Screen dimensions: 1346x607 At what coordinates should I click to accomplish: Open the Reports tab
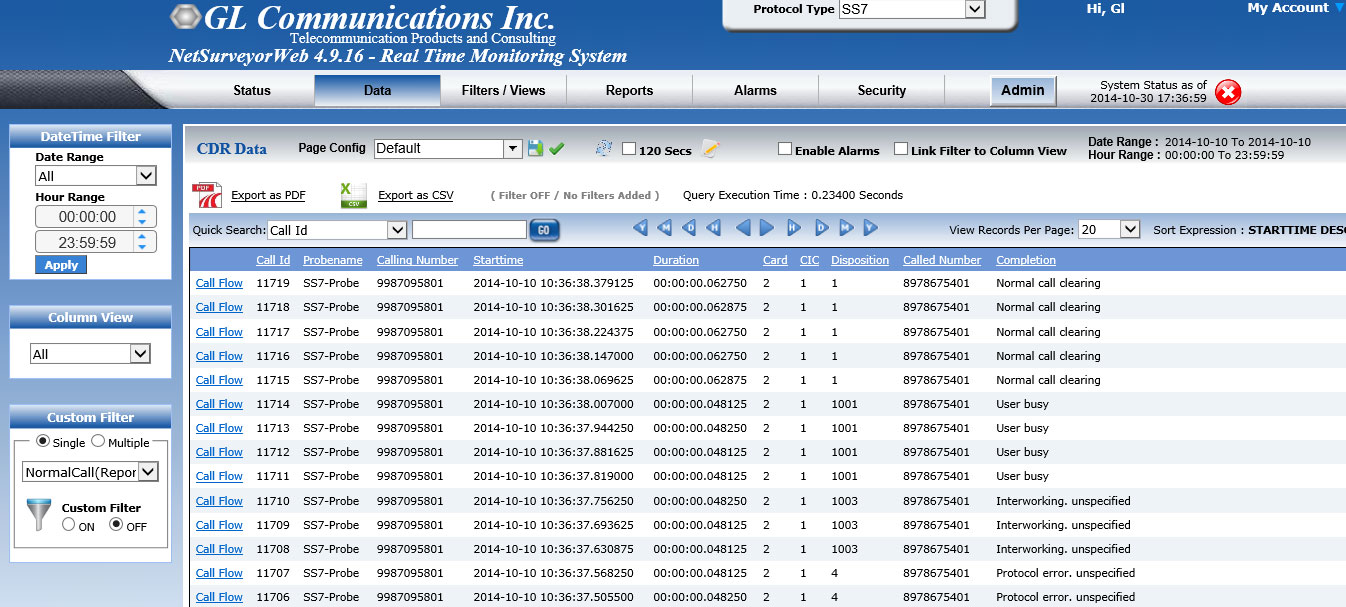[x=629, y=90]
